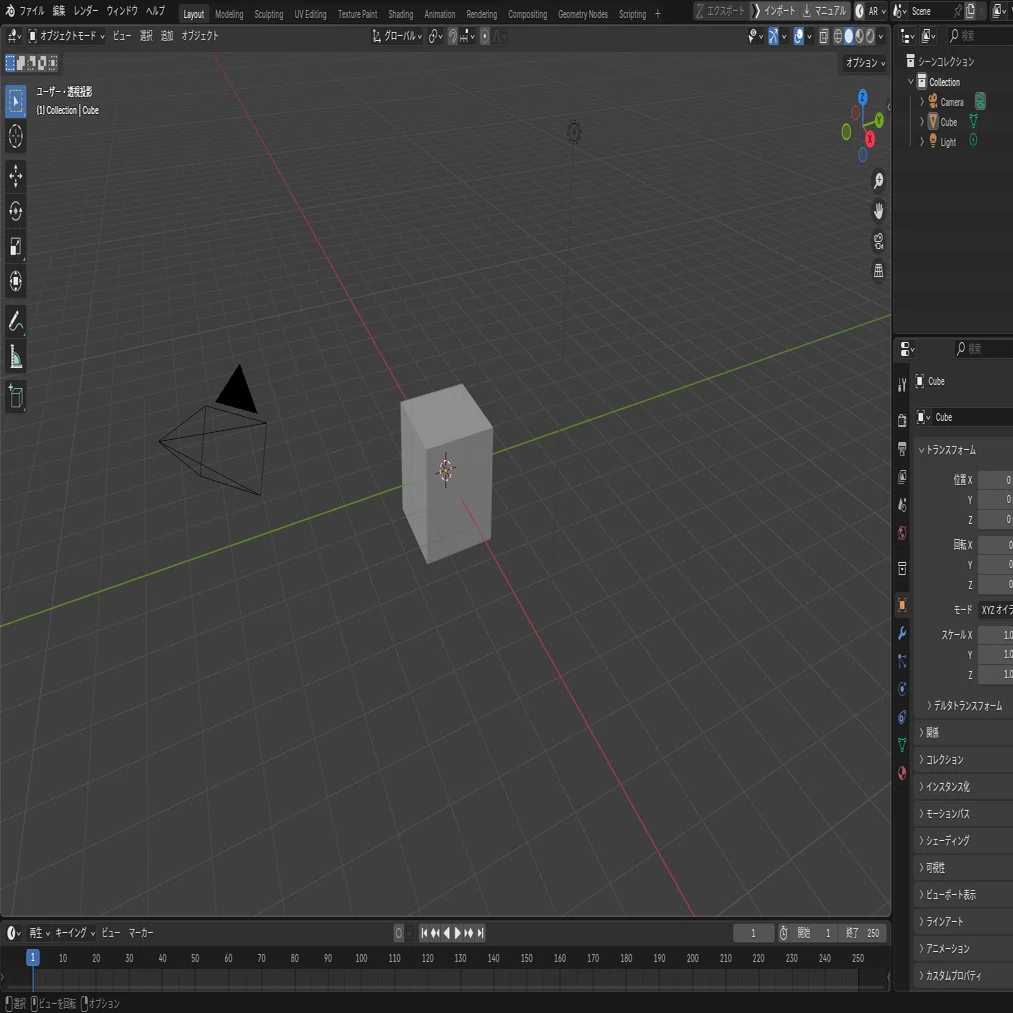Select the Scale tool in left toolbar
This screenshot has height=1013, width=1013.
click(x=16, y=246)
